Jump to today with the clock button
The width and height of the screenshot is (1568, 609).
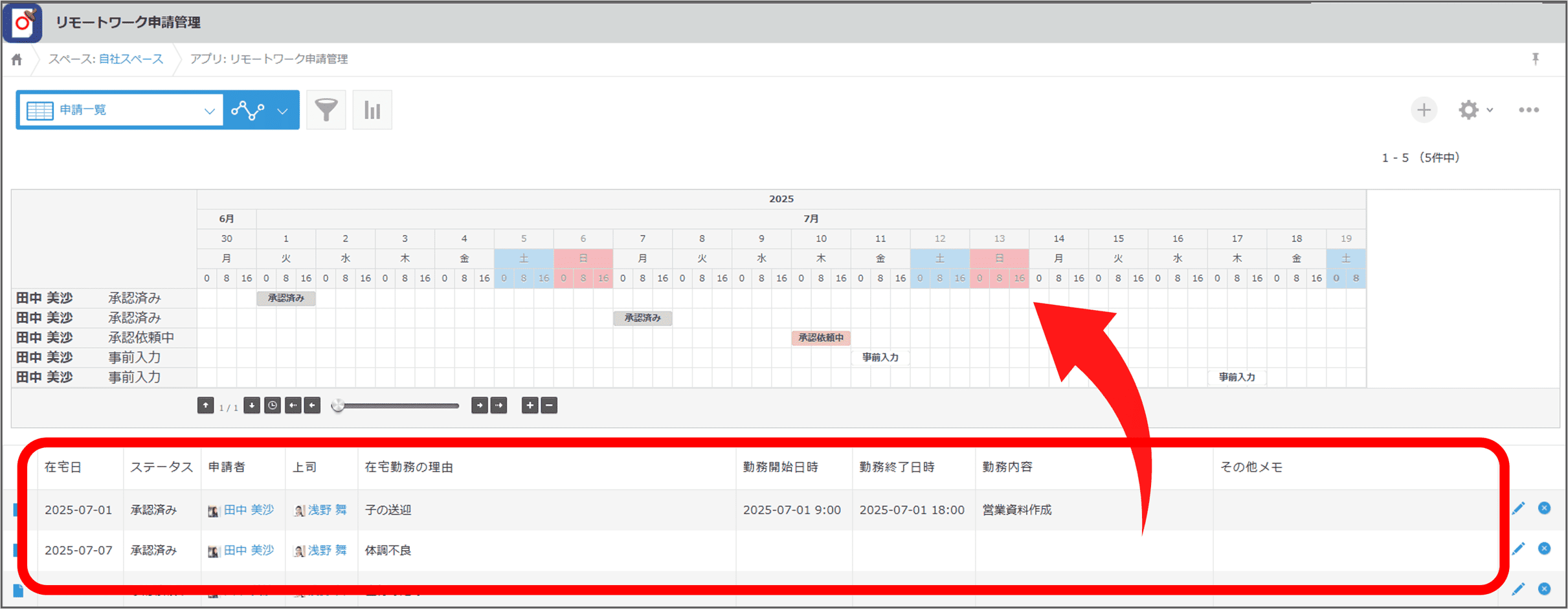(273, 406)
